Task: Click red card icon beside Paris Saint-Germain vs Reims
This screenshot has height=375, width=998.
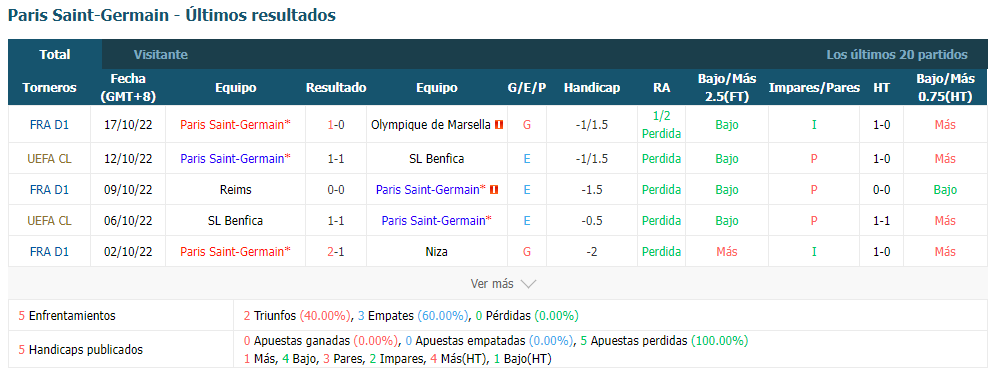Action: pyautogui.click(x=494, y=189)
